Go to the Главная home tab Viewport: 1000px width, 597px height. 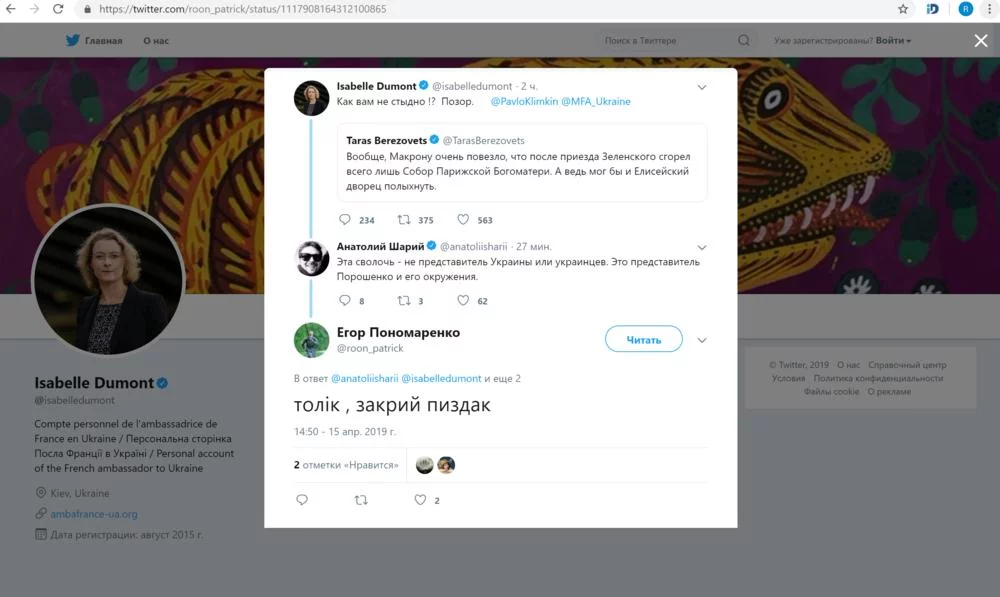[x=94, y=41]
